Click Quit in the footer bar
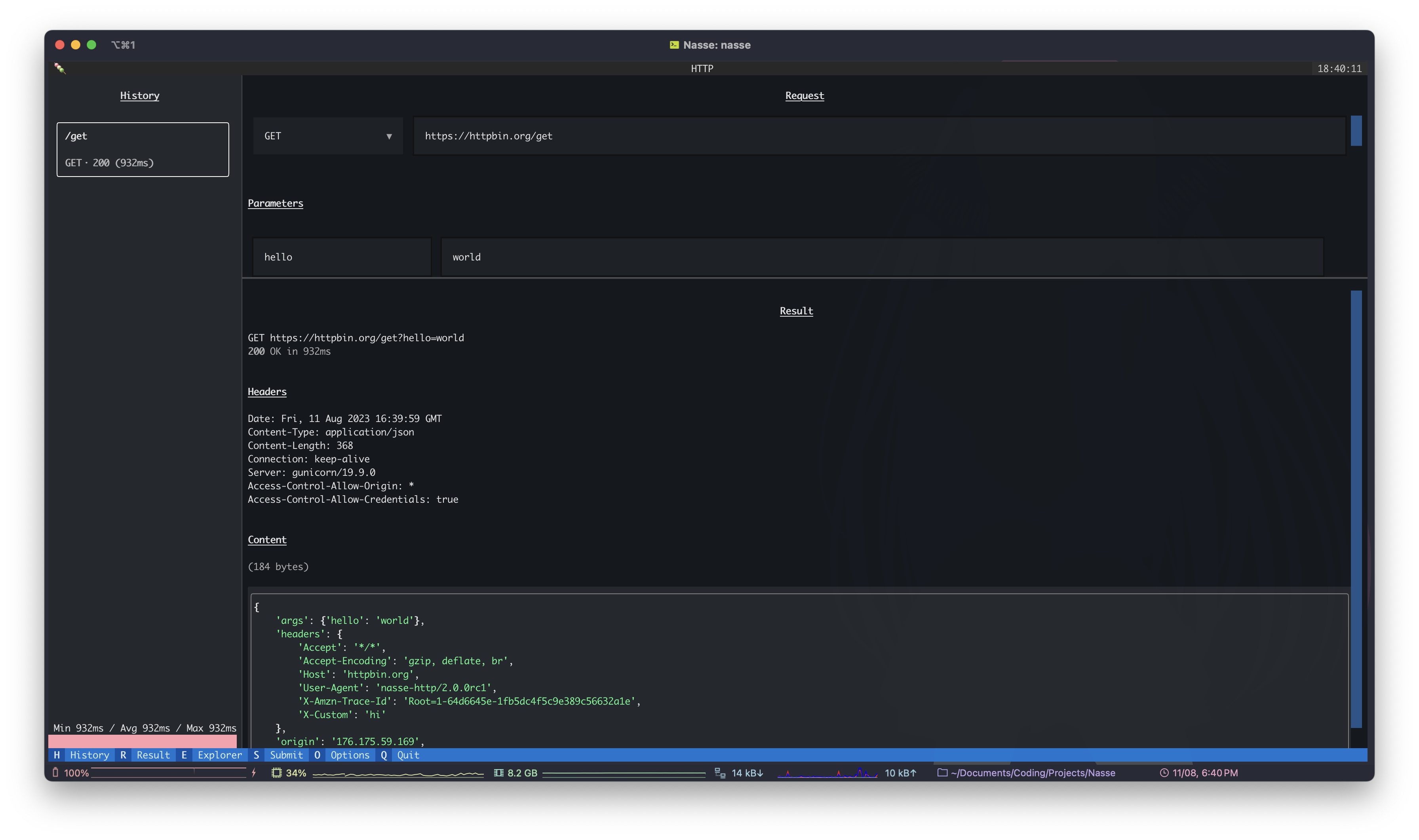1419x840 pixels. (408, 755)
